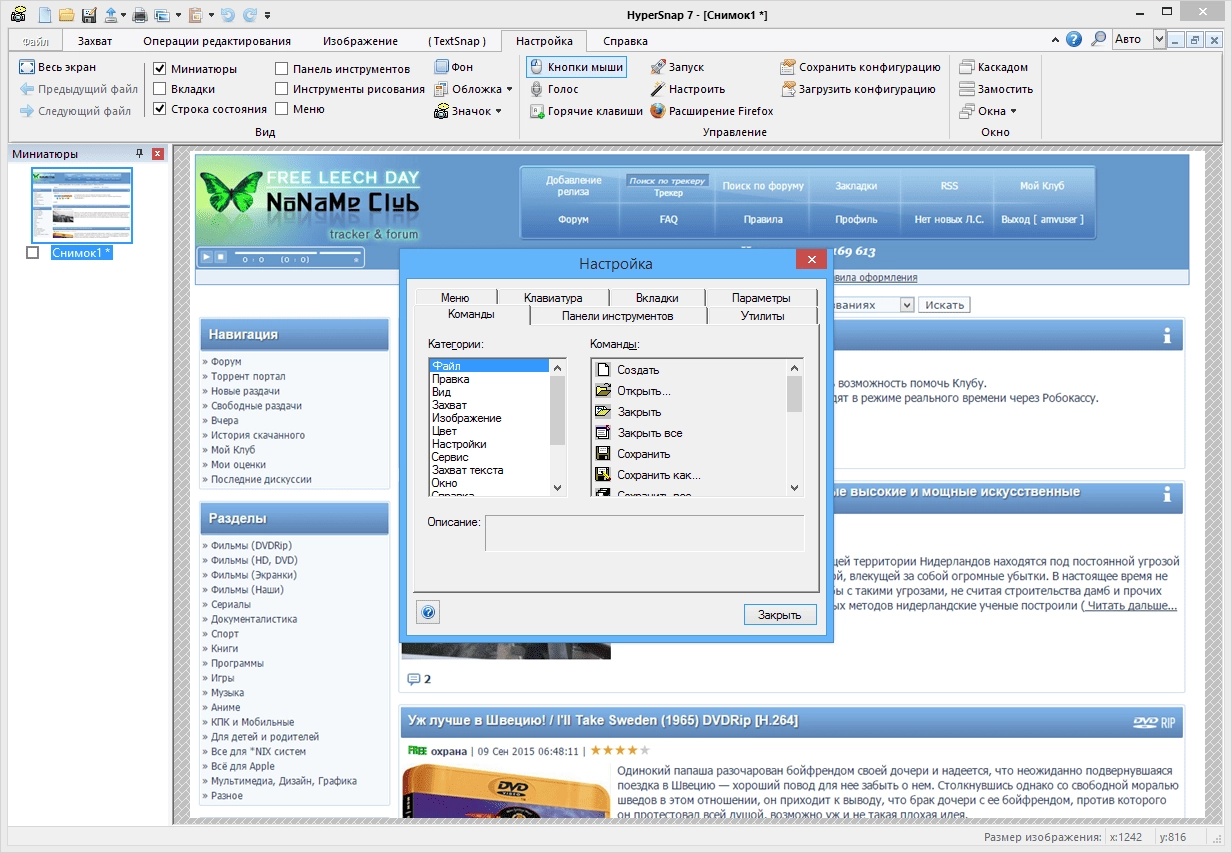
Task: Switch to 'Операции редактирования' ribbon tab
Action: (217, 41)
